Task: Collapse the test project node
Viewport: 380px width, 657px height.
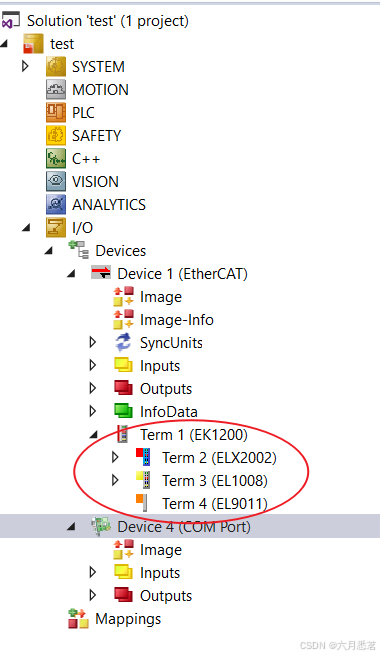Action: (x=5, y=44)
